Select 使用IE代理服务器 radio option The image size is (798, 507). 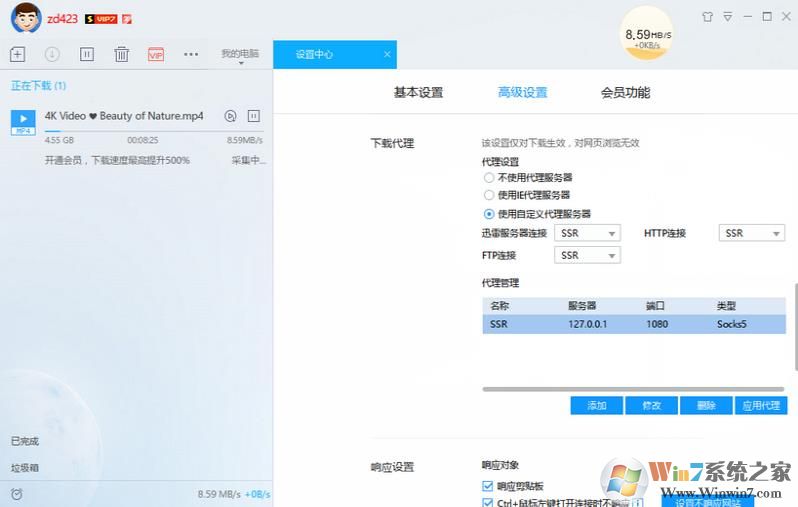coord(489,195)
